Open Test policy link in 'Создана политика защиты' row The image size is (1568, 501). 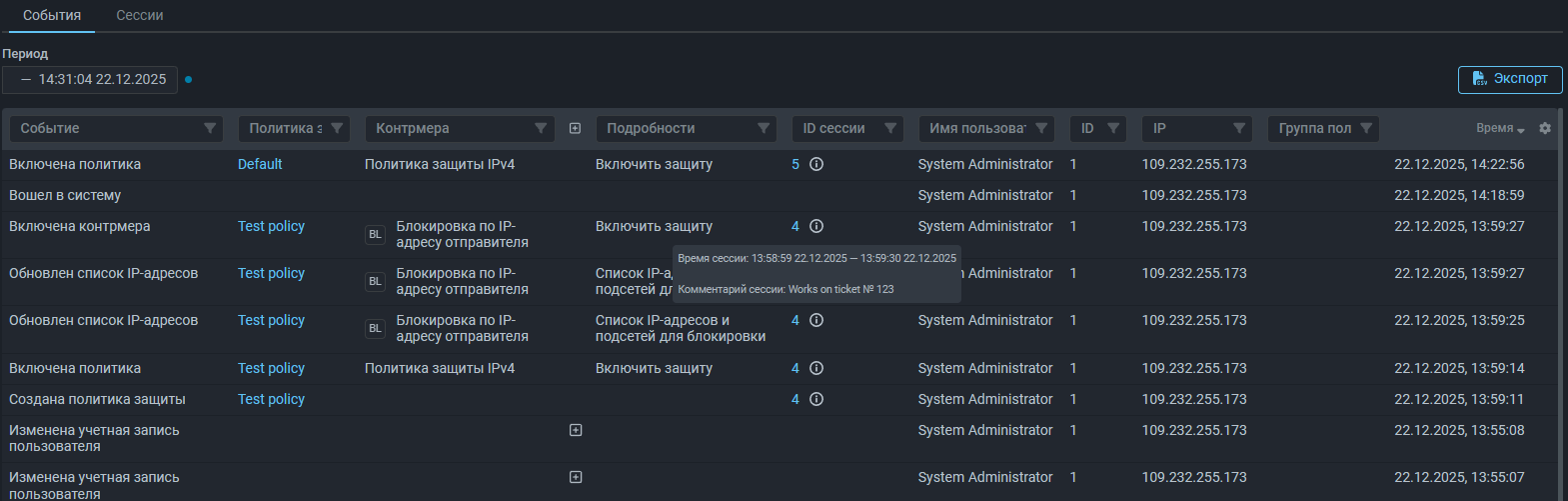click(271, 399)
